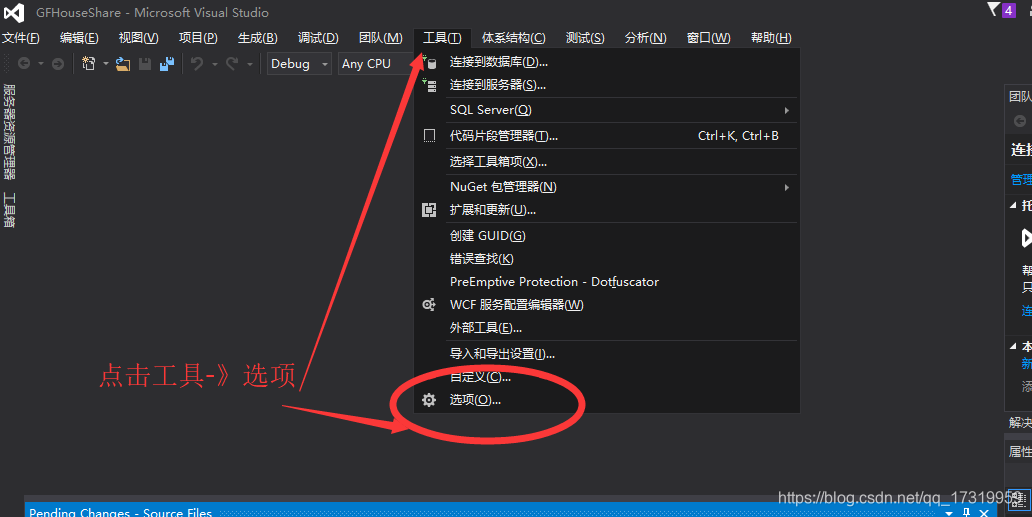
Task: Collapse the 托 section in Team Explorer
Action: click(1014, 205)
